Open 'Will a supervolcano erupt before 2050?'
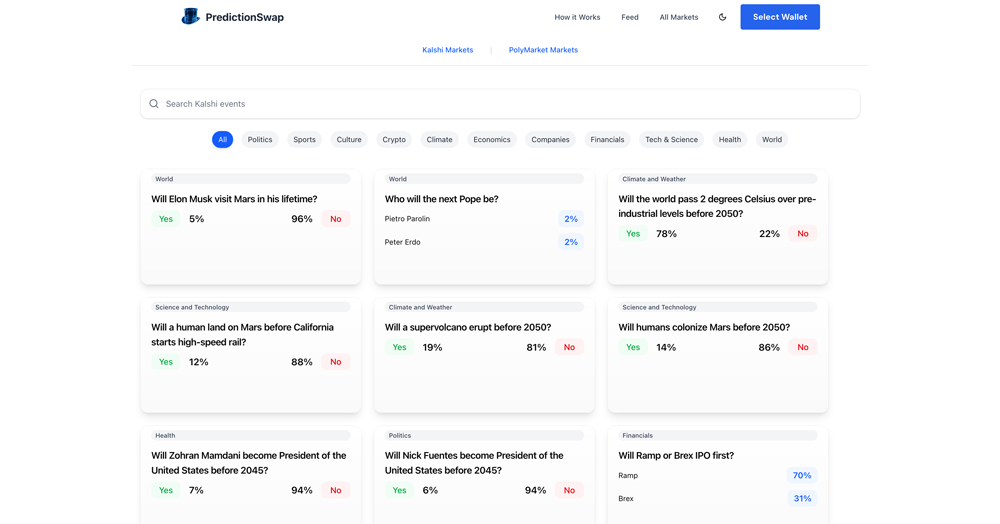The height and width of the screenshot is (524, 1000). point(467,327)
